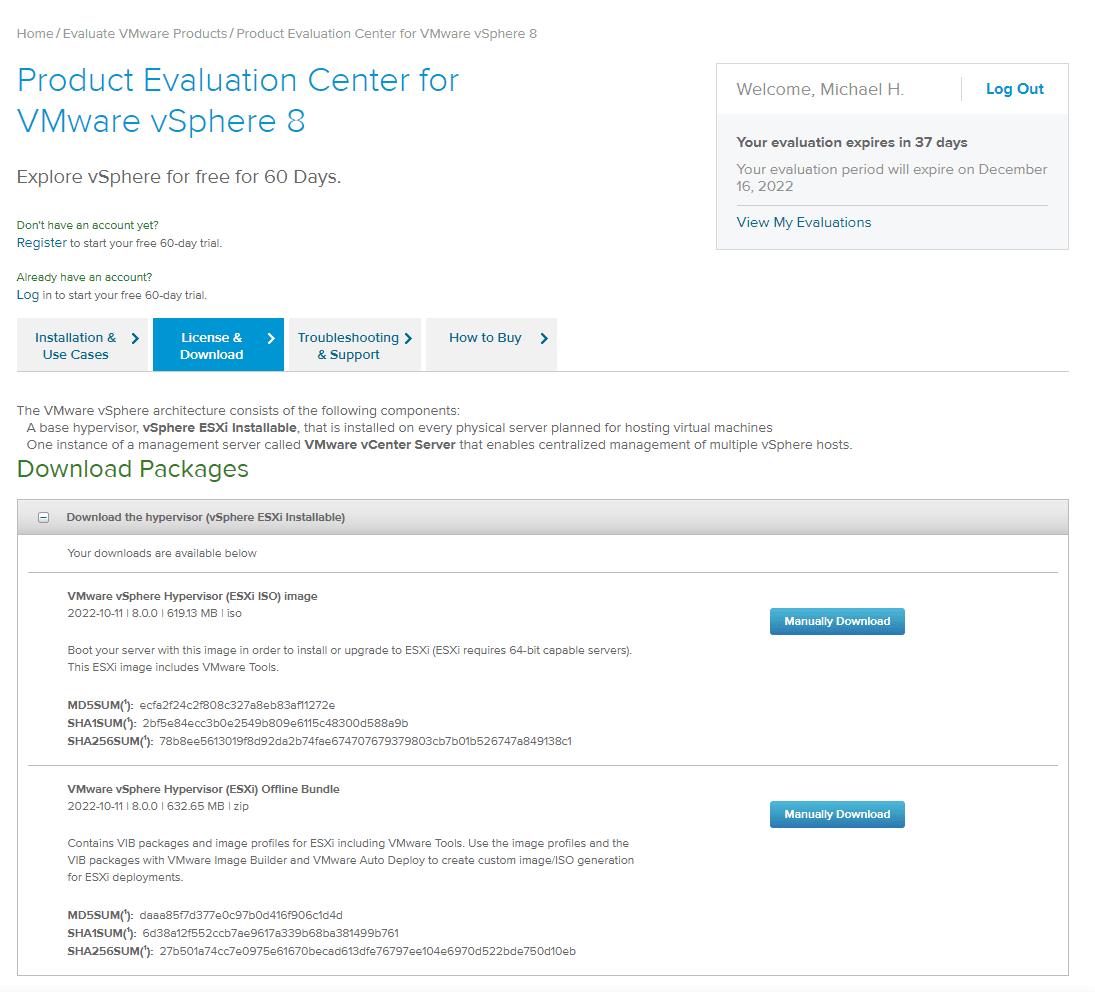
Task: Click the expiry date text 'December 16, 2022'
Action: click(892, 178)
